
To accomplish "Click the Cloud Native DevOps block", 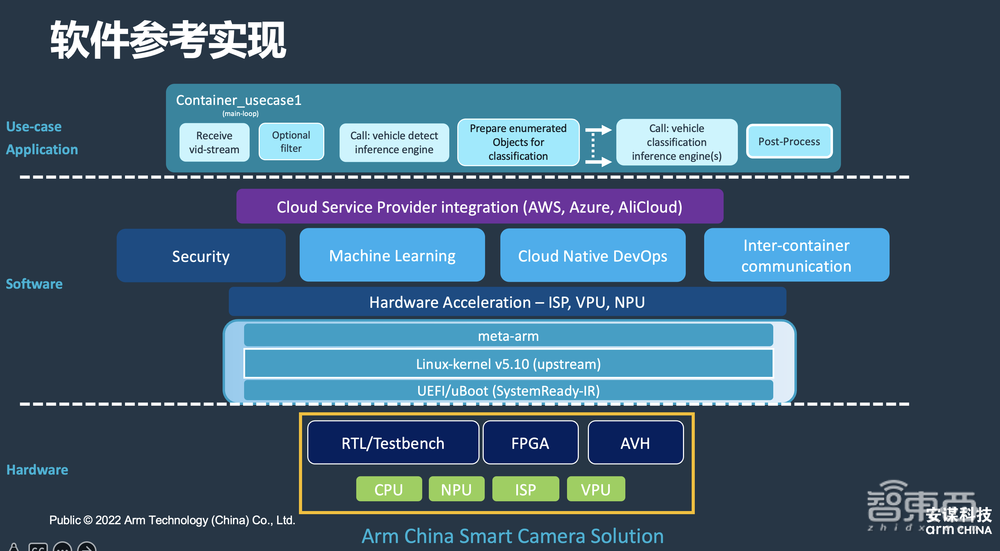I will pos(592,256).
